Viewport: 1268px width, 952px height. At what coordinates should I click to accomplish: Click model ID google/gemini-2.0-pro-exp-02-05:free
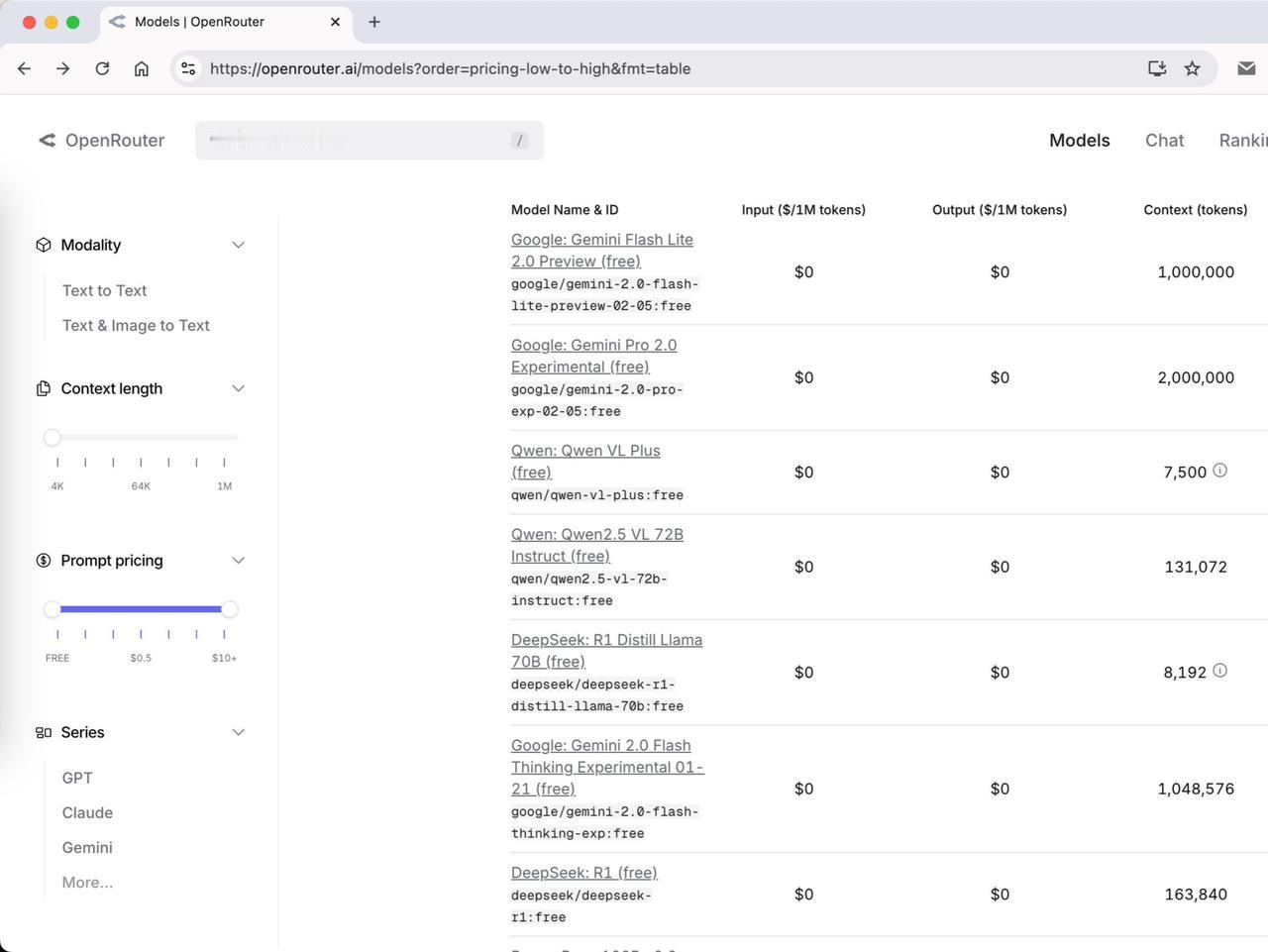tap(597, 400)
